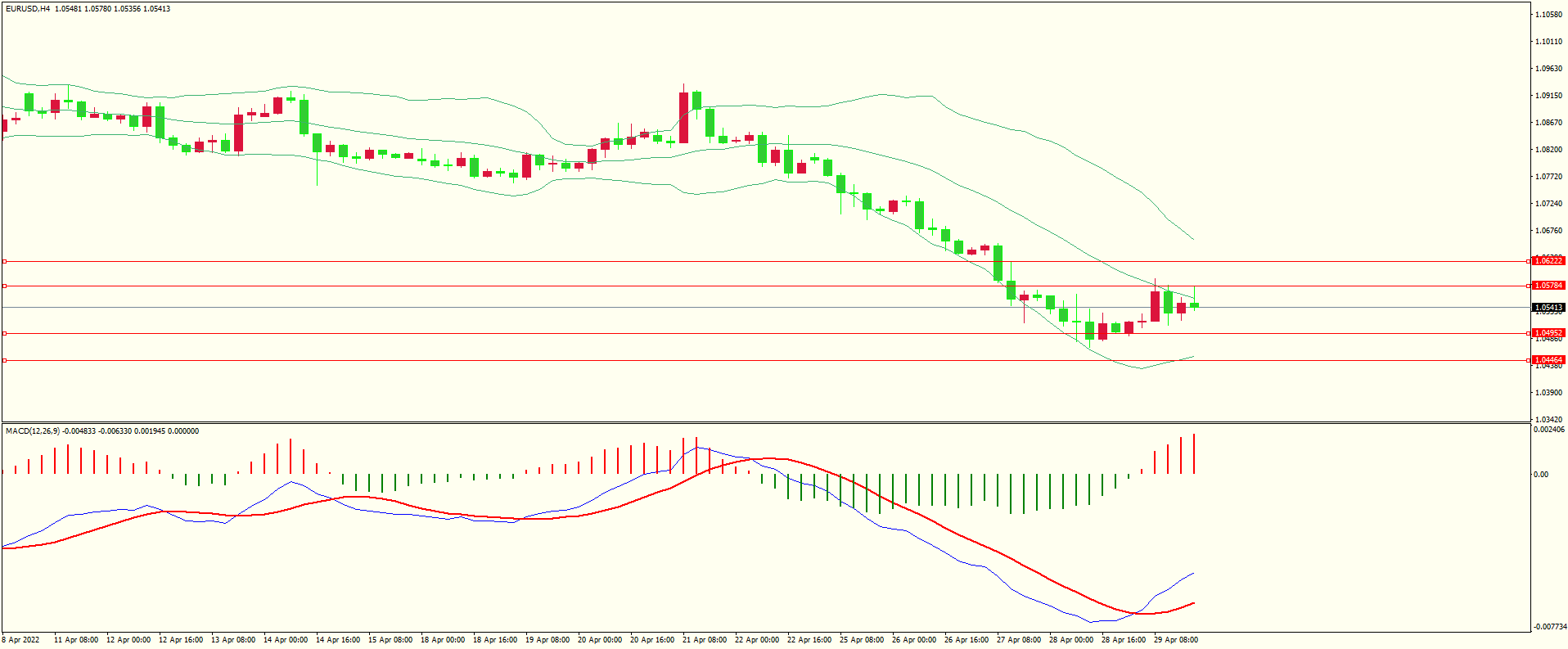This screenshot has width=1568, height=649.
Task: Click the EURUSD,H4 chart title text
Action: coord(28,9)
